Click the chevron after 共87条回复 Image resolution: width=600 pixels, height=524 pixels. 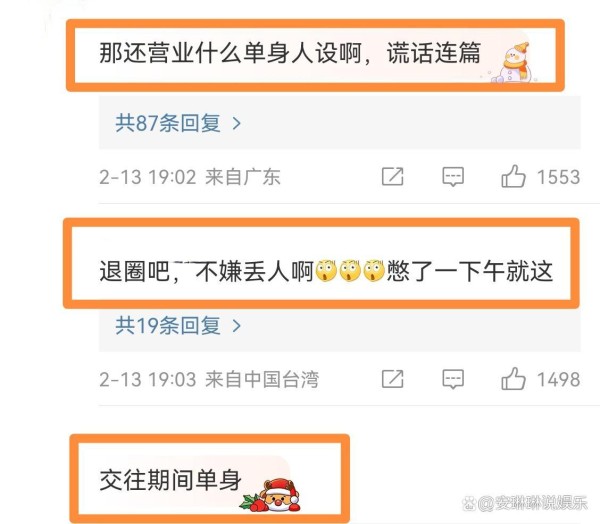coord(237,123)
